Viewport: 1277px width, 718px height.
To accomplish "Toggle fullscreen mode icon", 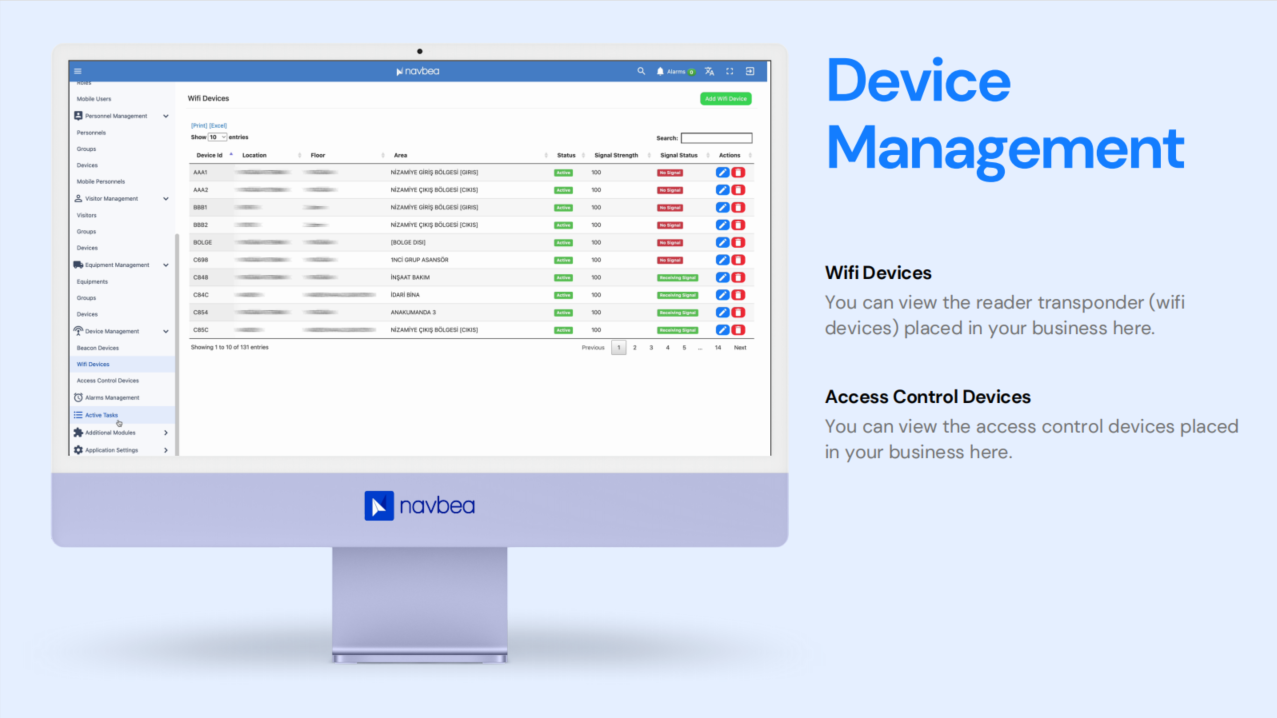I will (730, 71).
